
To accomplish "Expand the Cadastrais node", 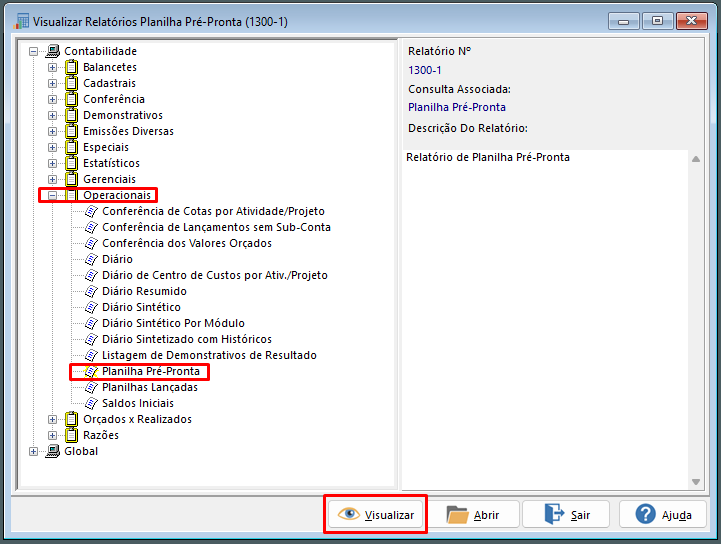I will 52,84.
